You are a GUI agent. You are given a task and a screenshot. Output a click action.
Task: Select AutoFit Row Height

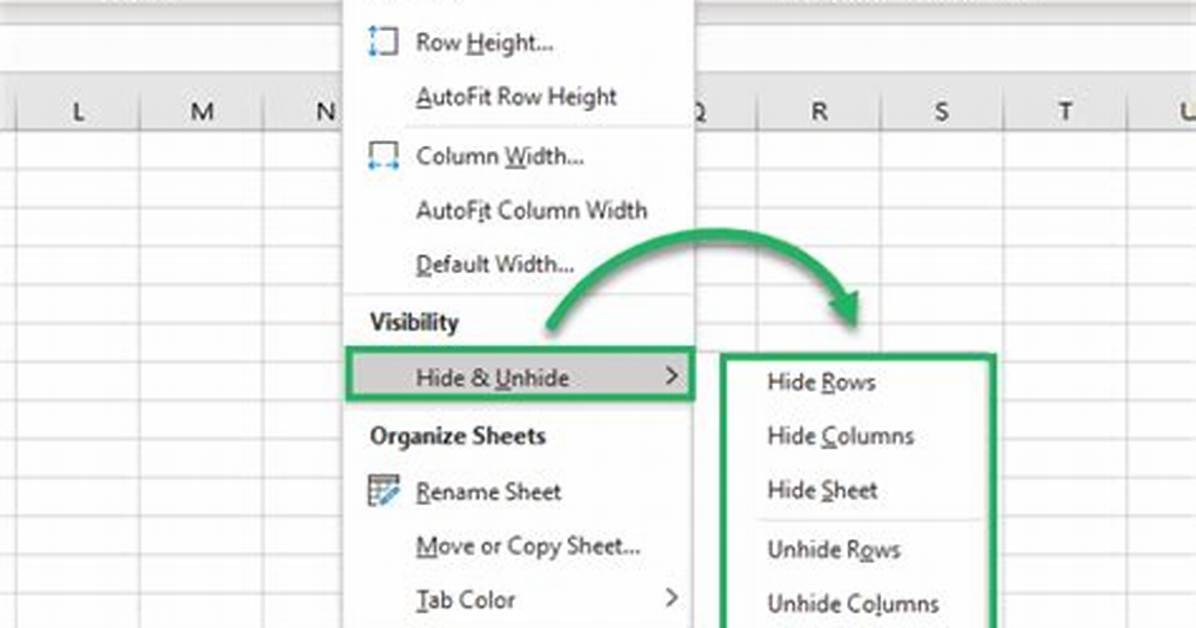[x=516, y=98]
